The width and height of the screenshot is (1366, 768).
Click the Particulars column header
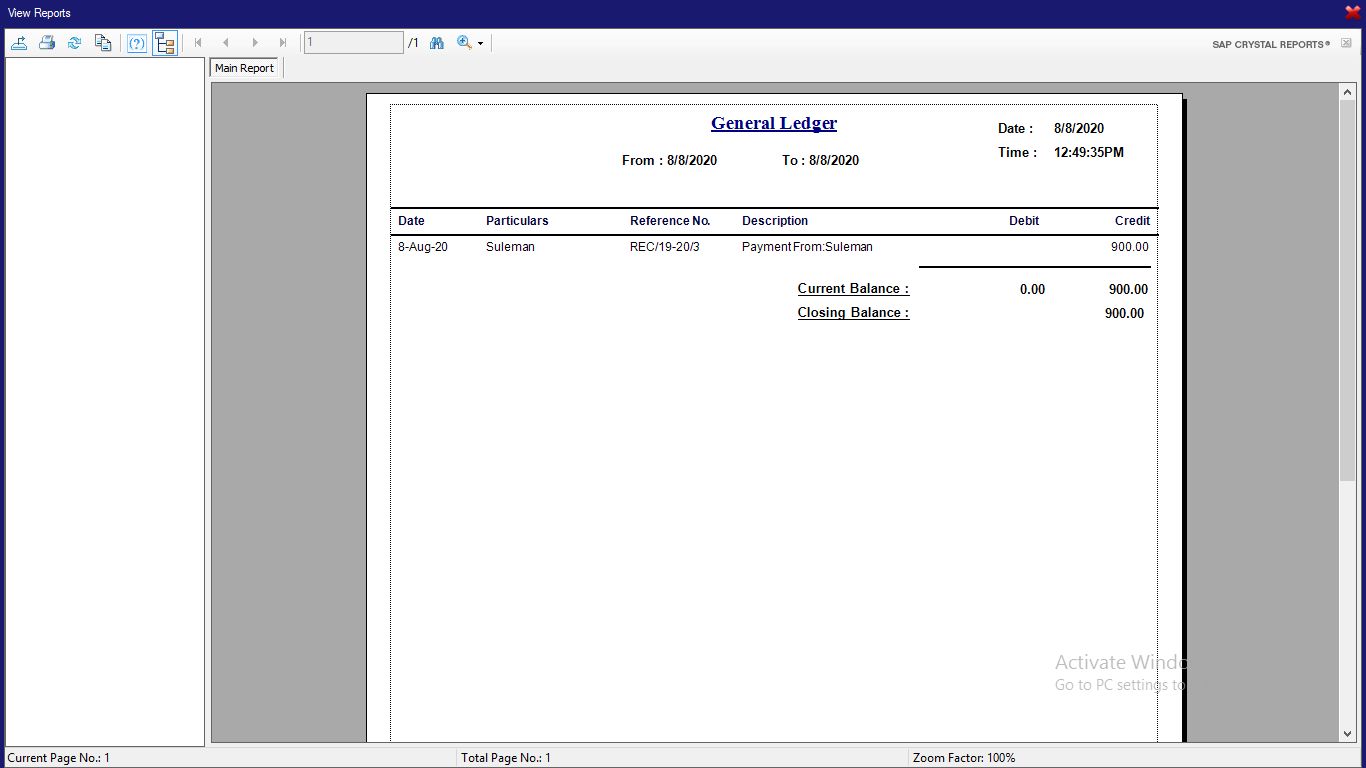(x=517, y=221)
